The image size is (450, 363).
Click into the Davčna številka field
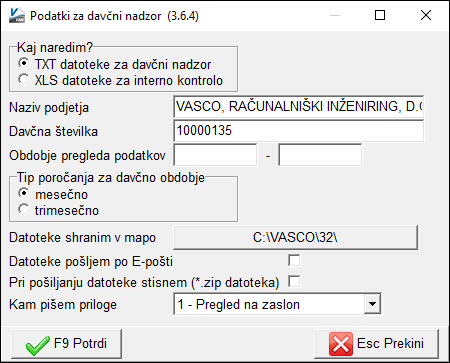(299, 131)
